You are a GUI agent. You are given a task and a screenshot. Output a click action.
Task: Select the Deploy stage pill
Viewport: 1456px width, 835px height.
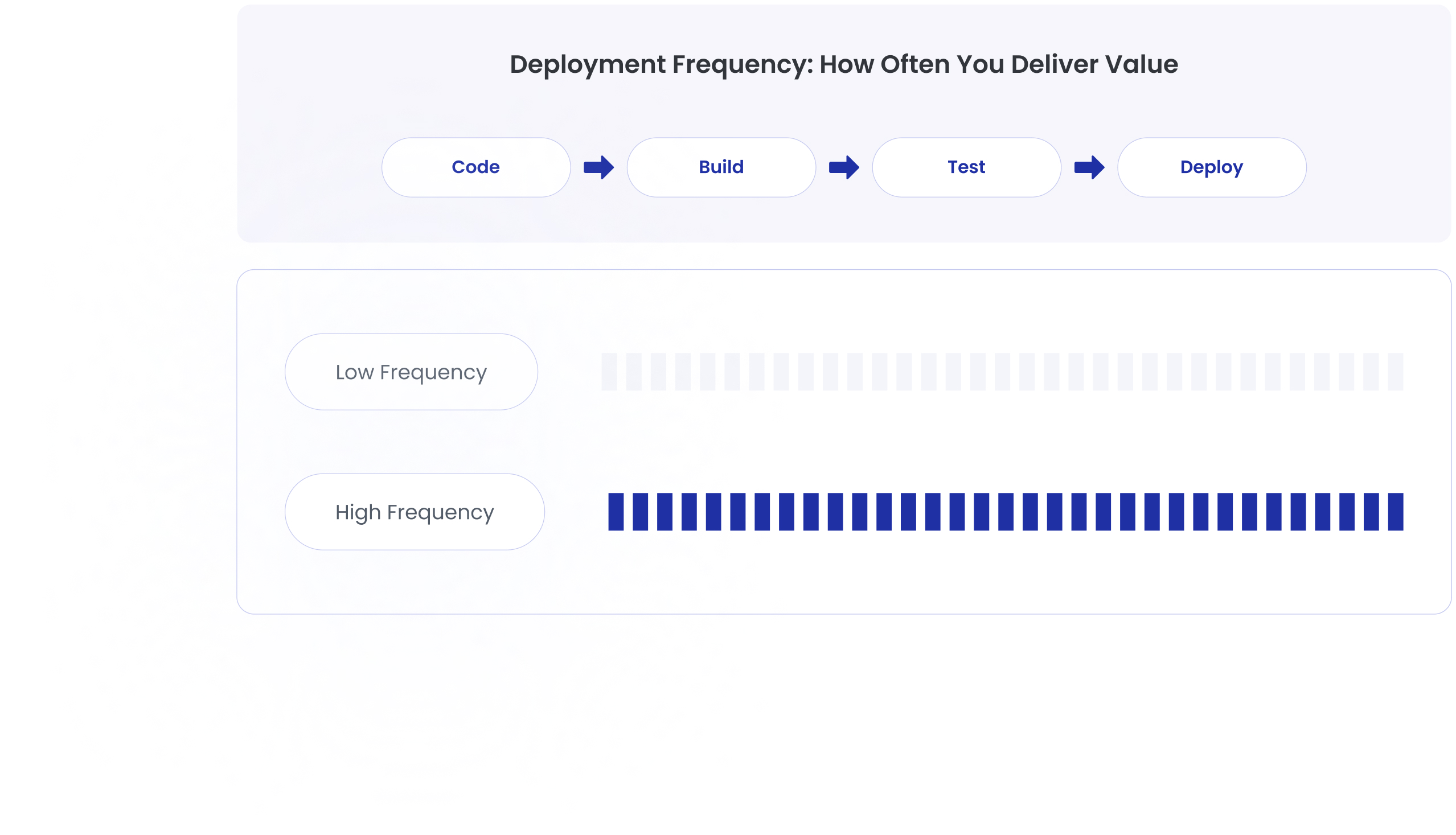(1211, 167)
